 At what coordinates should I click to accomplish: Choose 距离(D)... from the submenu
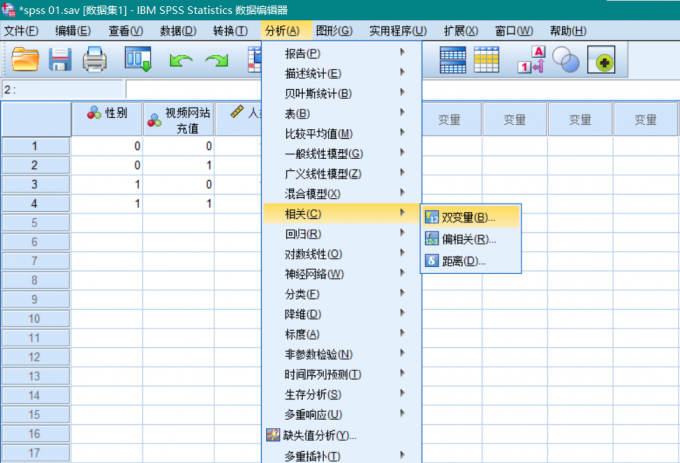(471, 261)
